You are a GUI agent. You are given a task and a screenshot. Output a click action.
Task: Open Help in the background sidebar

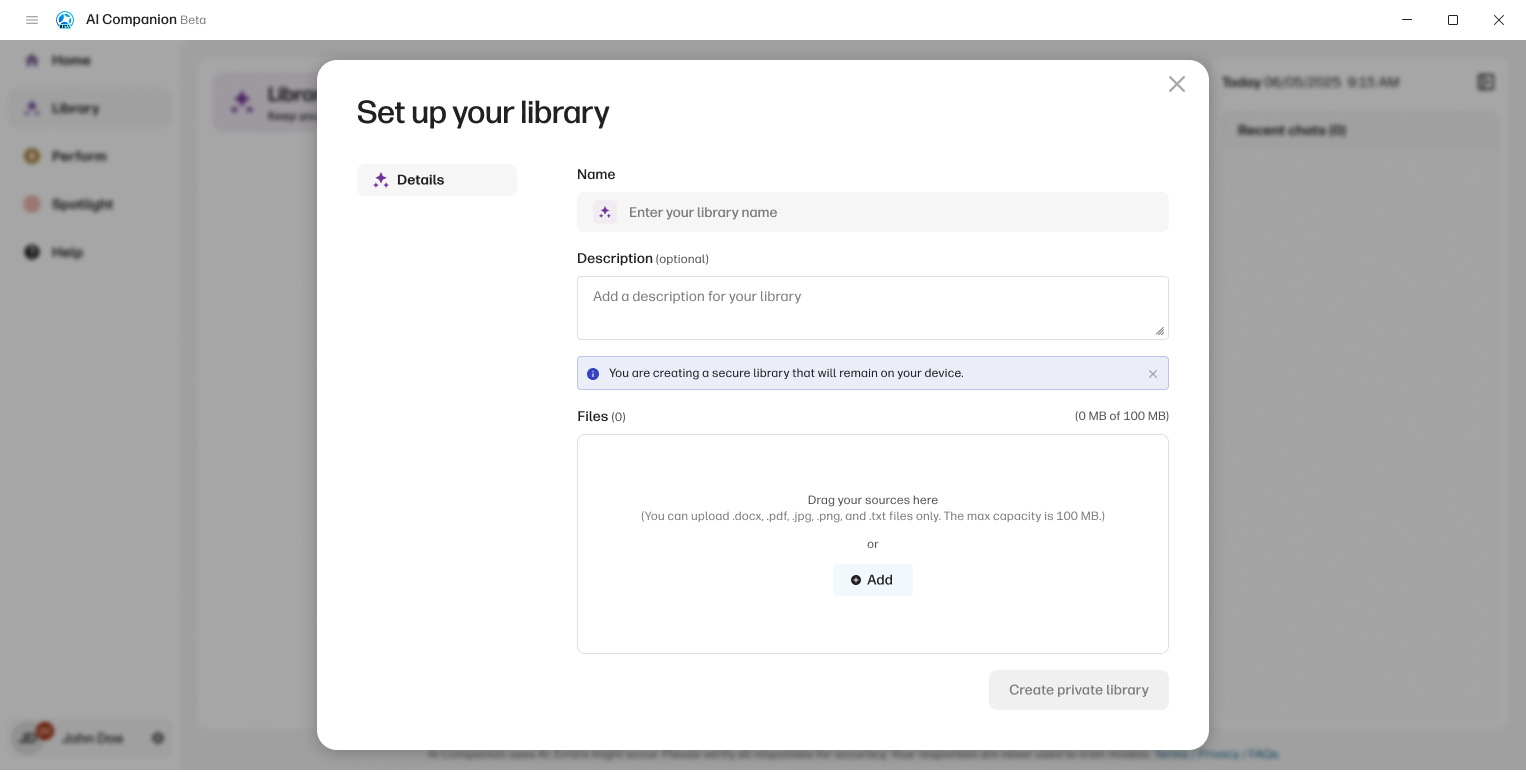(x=90, y=252)
